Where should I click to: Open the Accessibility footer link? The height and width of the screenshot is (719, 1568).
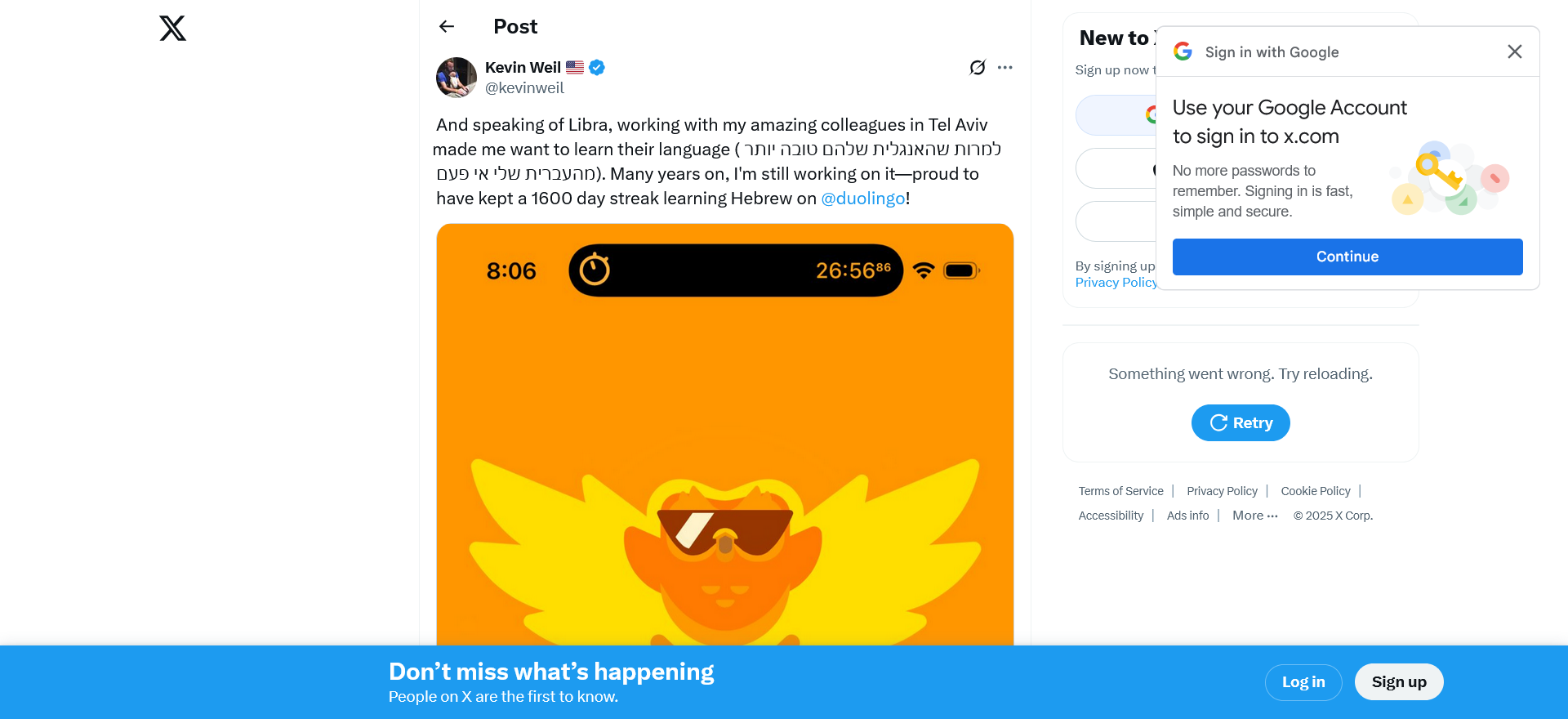[x=1111, y=516]
